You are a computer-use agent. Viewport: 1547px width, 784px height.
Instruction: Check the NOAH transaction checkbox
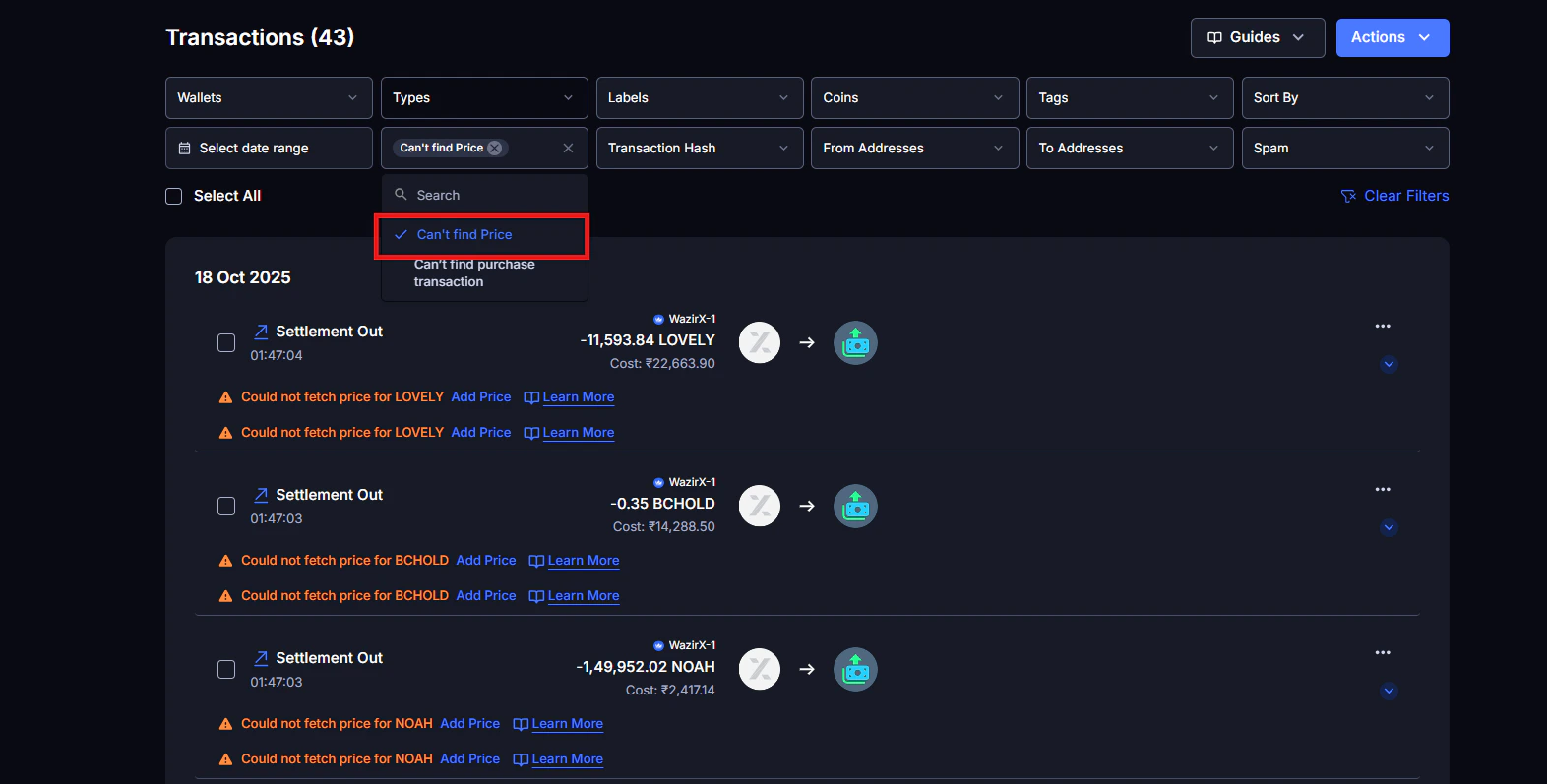tap(226, 670)
